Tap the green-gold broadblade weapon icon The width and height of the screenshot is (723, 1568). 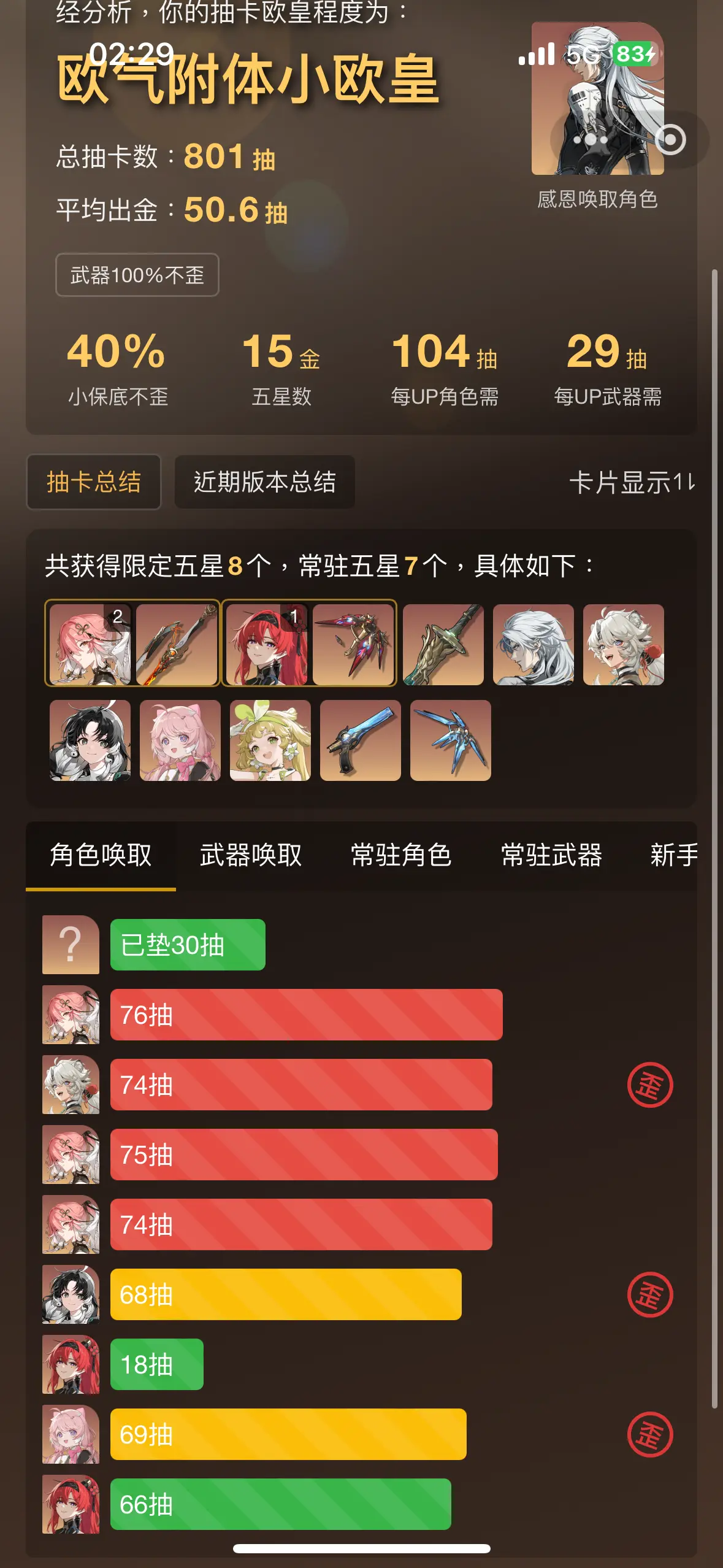(443, 644)
